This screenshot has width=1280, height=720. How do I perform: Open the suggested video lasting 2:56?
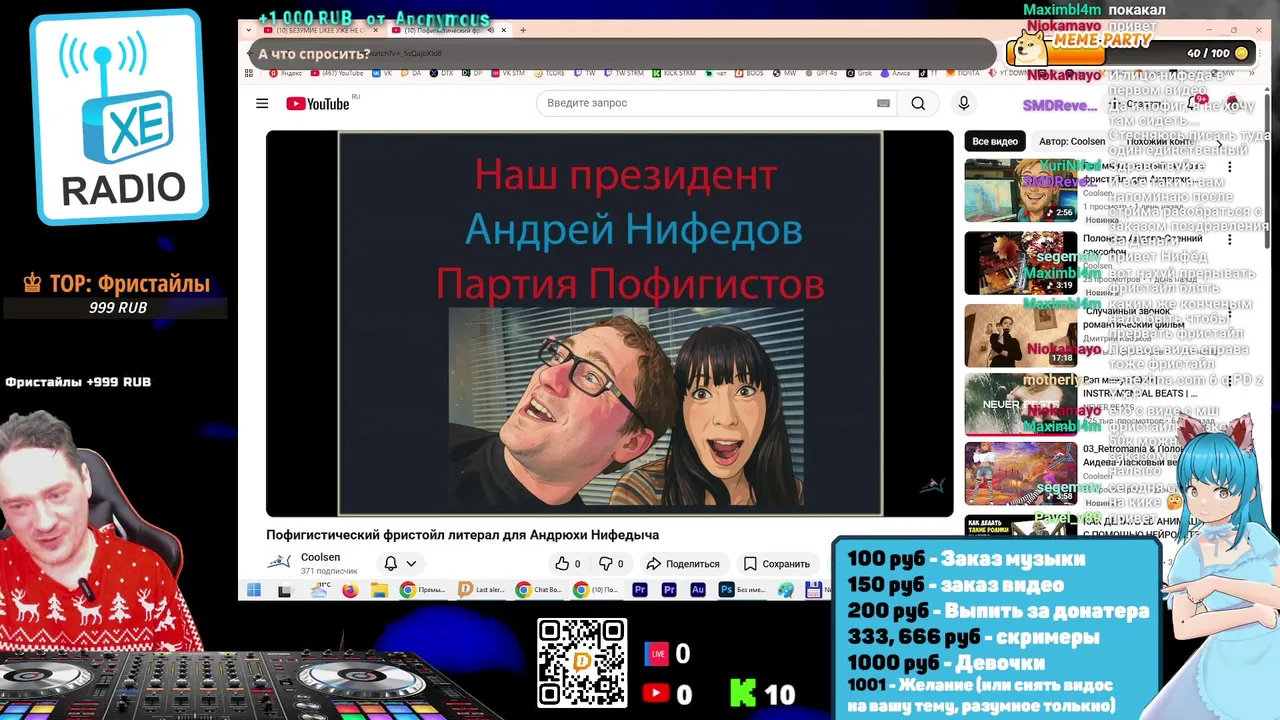1020,189
